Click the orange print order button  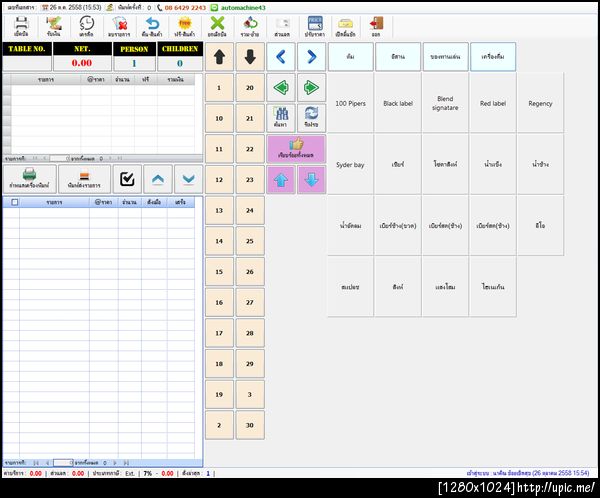click(x=84, y=179)
